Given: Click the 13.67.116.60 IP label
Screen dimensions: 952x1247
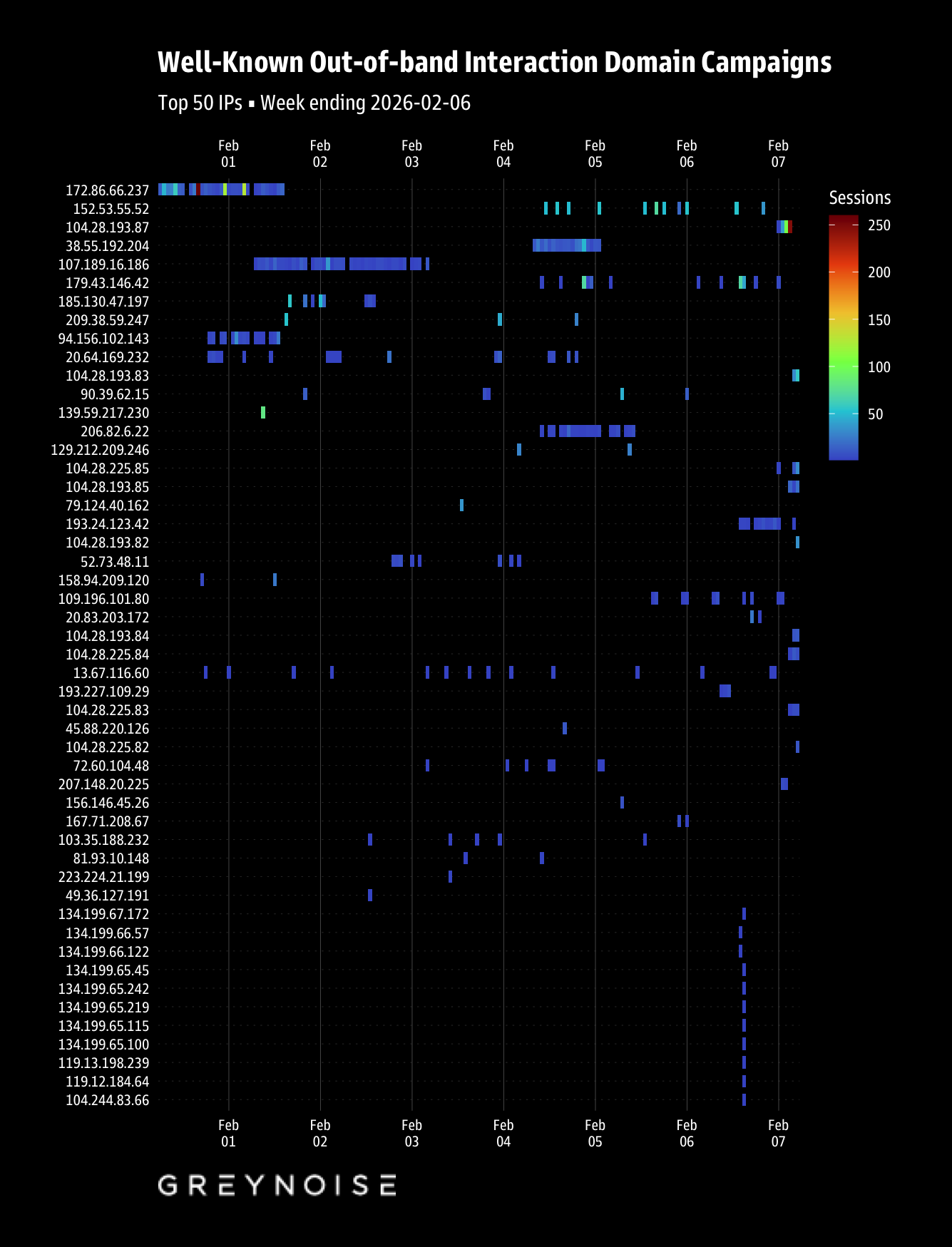Looking at the screenshot, I should 111,673.
